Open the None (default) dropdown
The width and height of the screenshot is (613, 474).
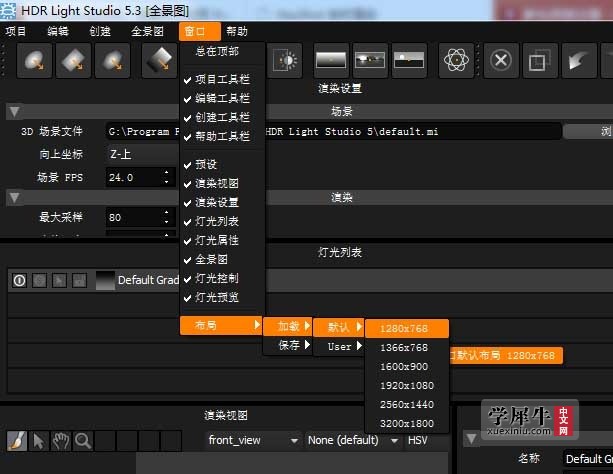353,440
